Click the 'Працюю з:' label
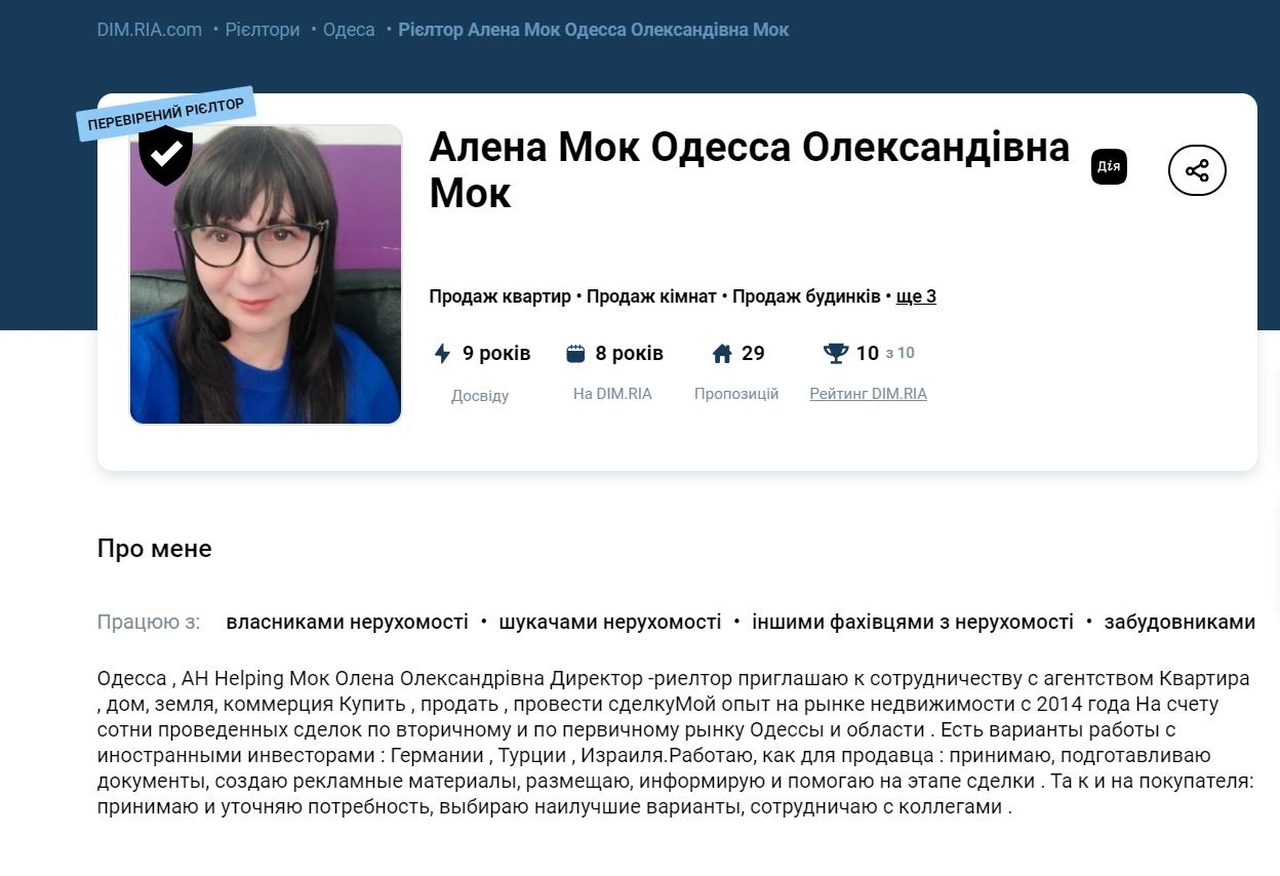 pyautogui.click(x=148, y=622)
